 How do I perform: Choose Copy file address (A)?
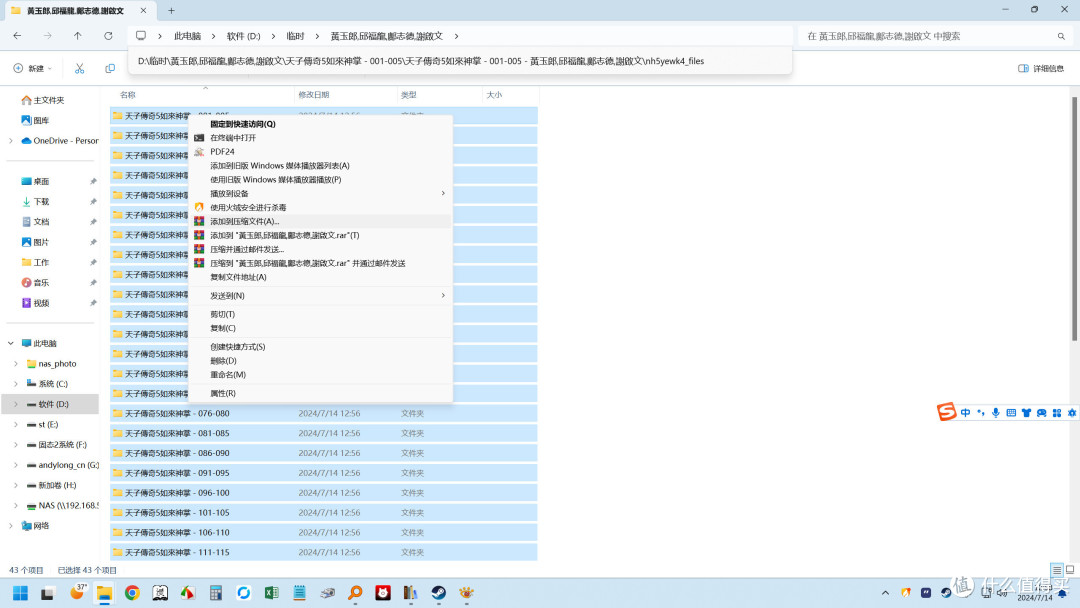pos(320,277)
